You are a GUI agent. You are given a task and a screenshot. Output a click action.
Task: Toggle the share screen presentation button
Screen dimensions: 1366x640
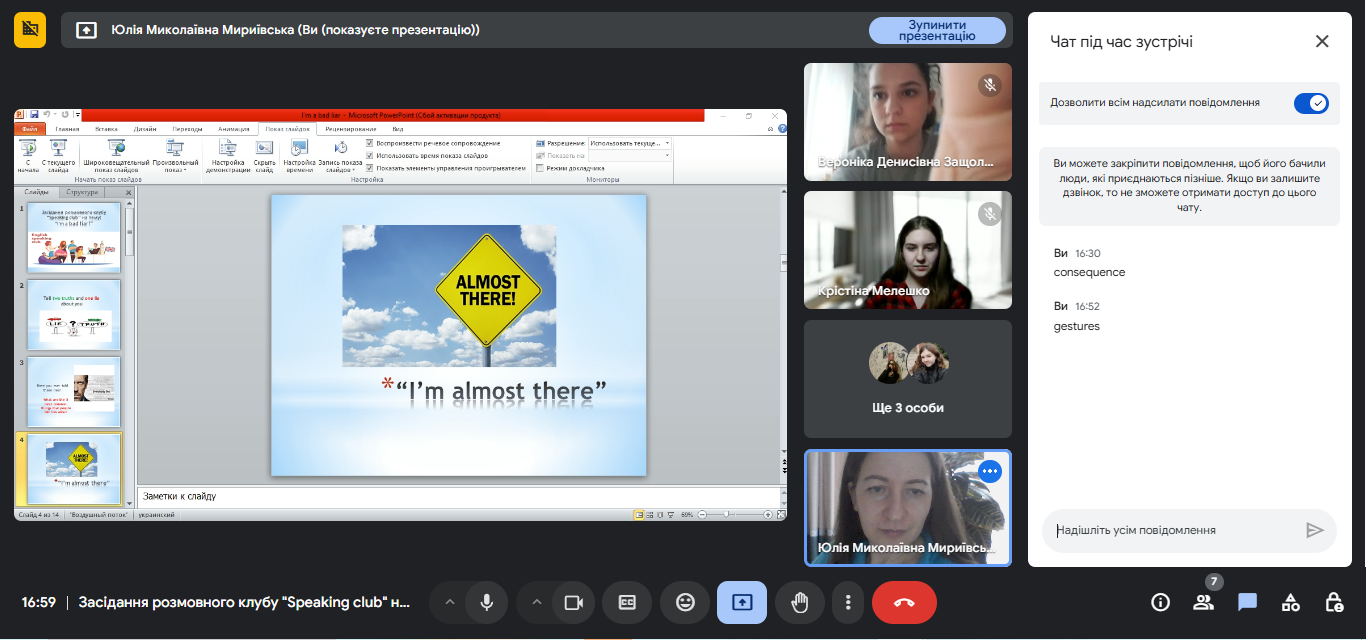click(x=742, y=602)
